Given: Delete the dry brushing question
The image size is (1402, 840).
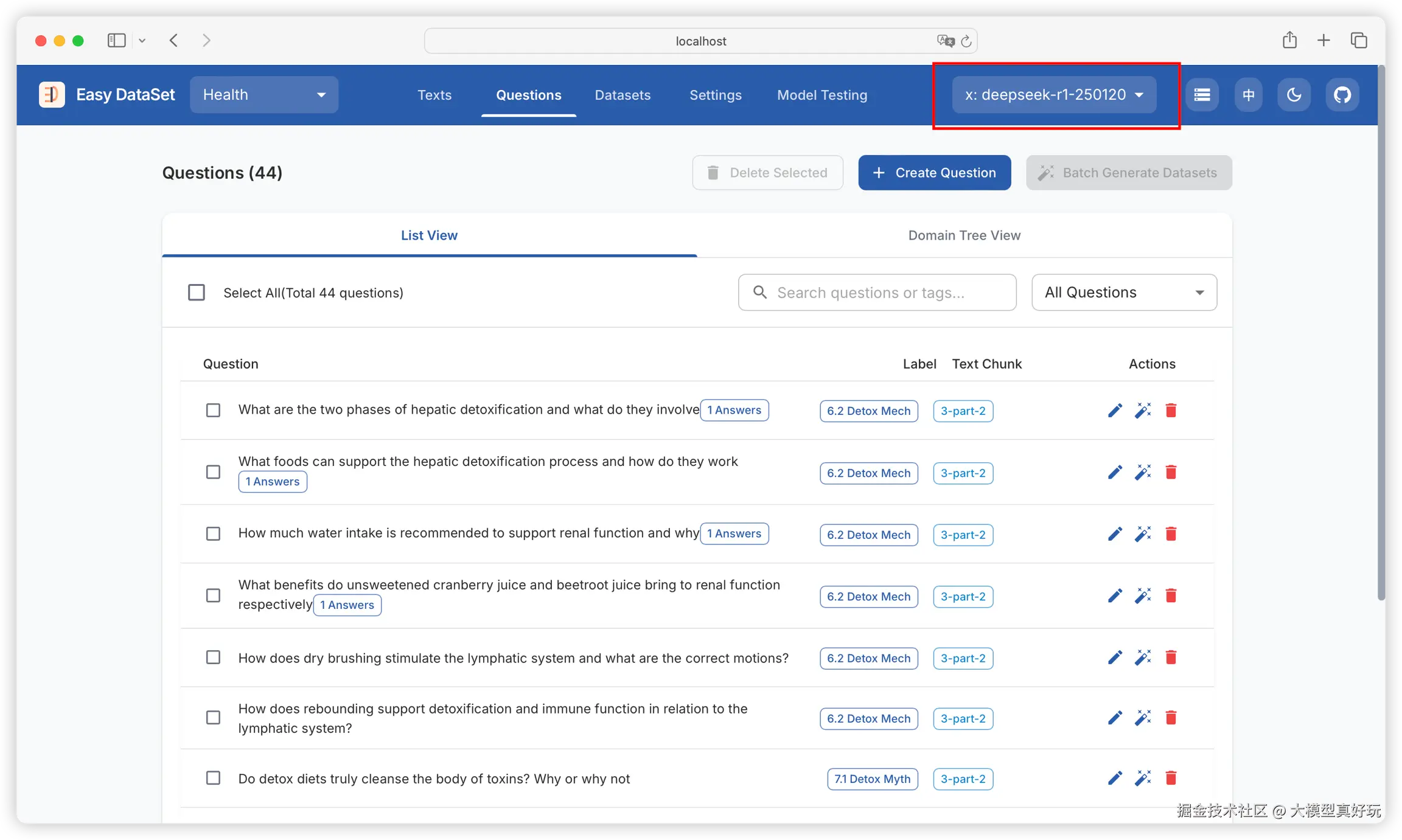Looking at the screenshot, I should click(x=1171, y=658).
